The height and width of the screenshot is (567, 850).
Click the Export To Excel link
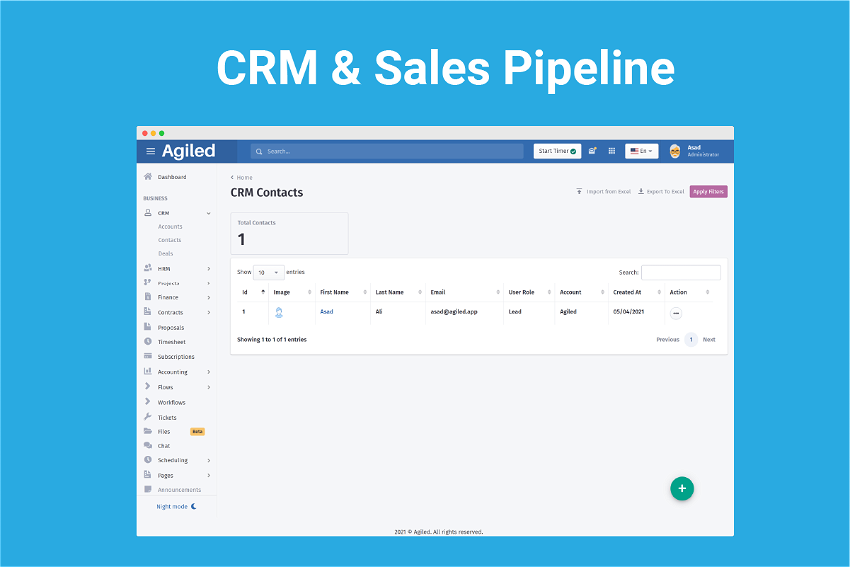click(661, 191)
